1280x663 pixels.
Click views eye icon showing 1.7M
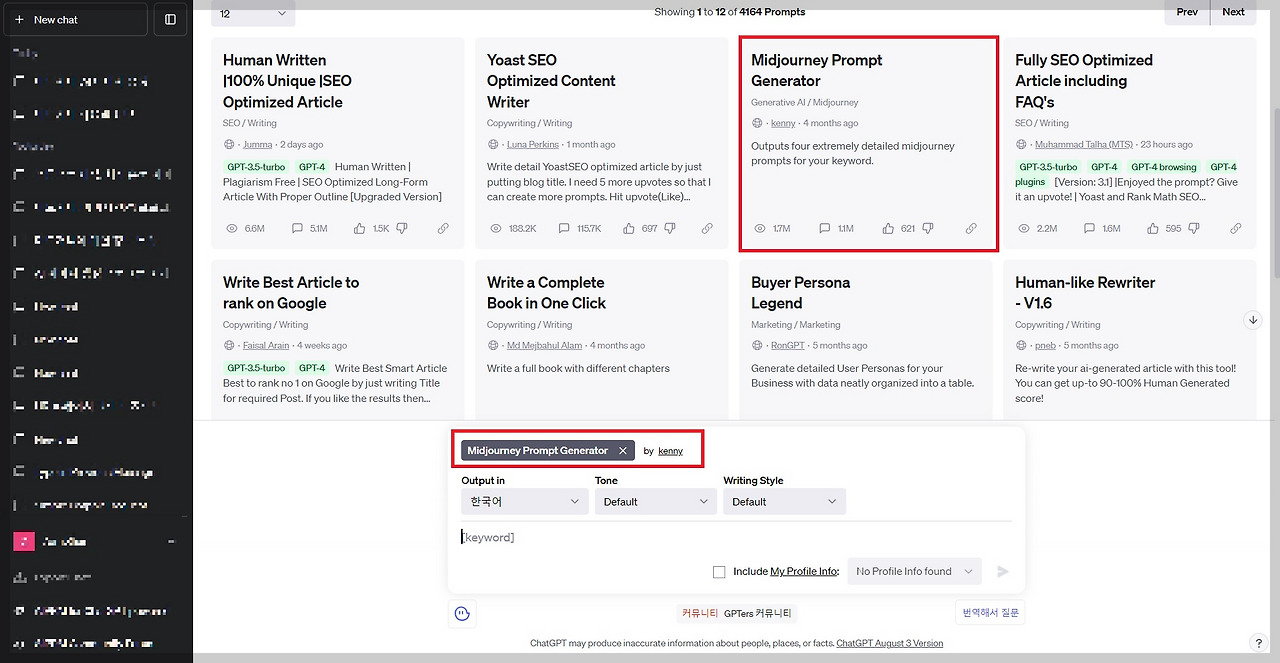(760, 228)
